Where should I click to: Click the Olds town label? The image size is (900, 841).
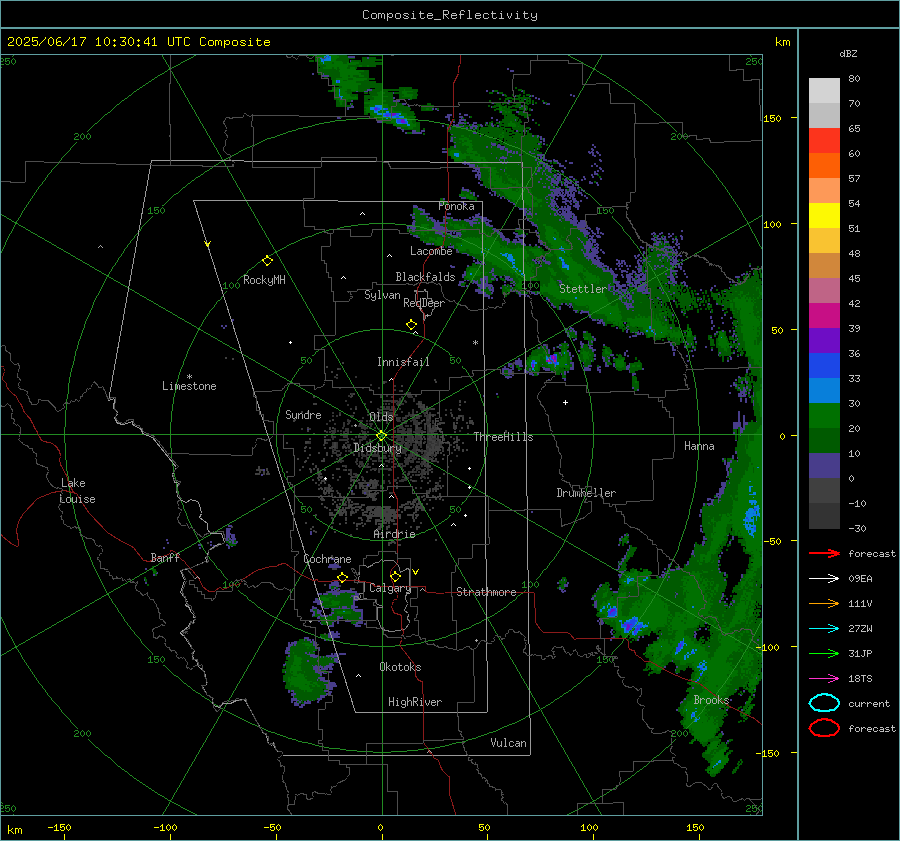381,417
